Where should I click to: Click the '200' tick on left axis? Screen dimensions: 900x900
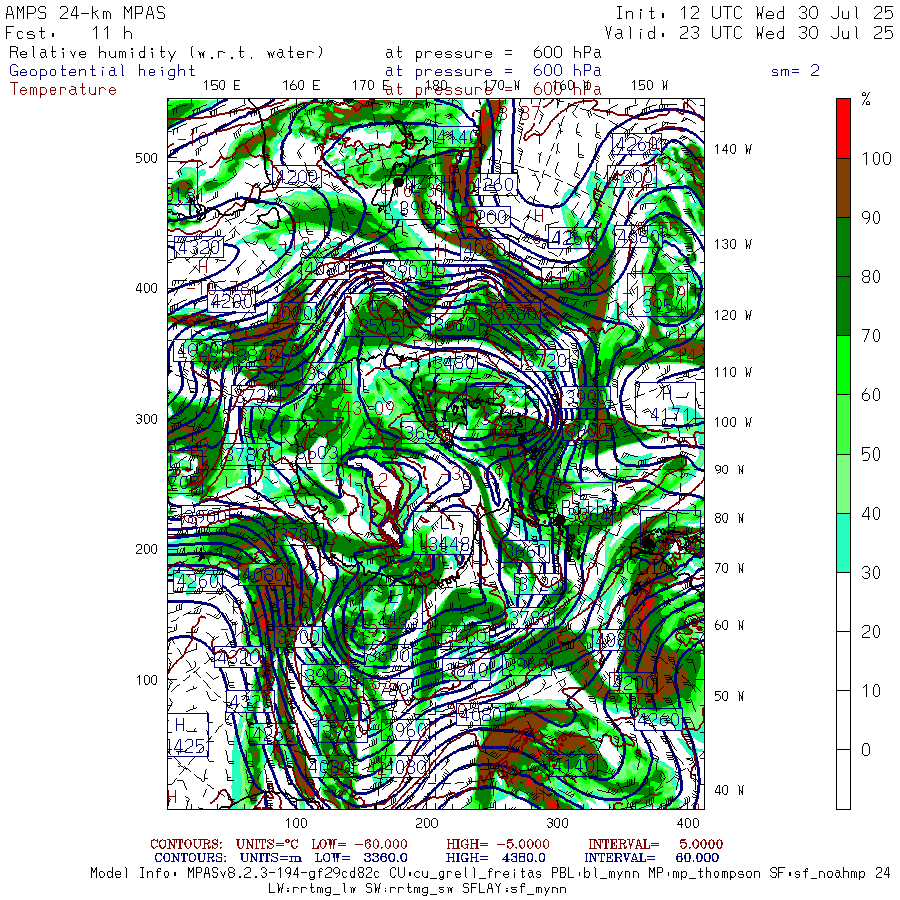coord(146,549)
